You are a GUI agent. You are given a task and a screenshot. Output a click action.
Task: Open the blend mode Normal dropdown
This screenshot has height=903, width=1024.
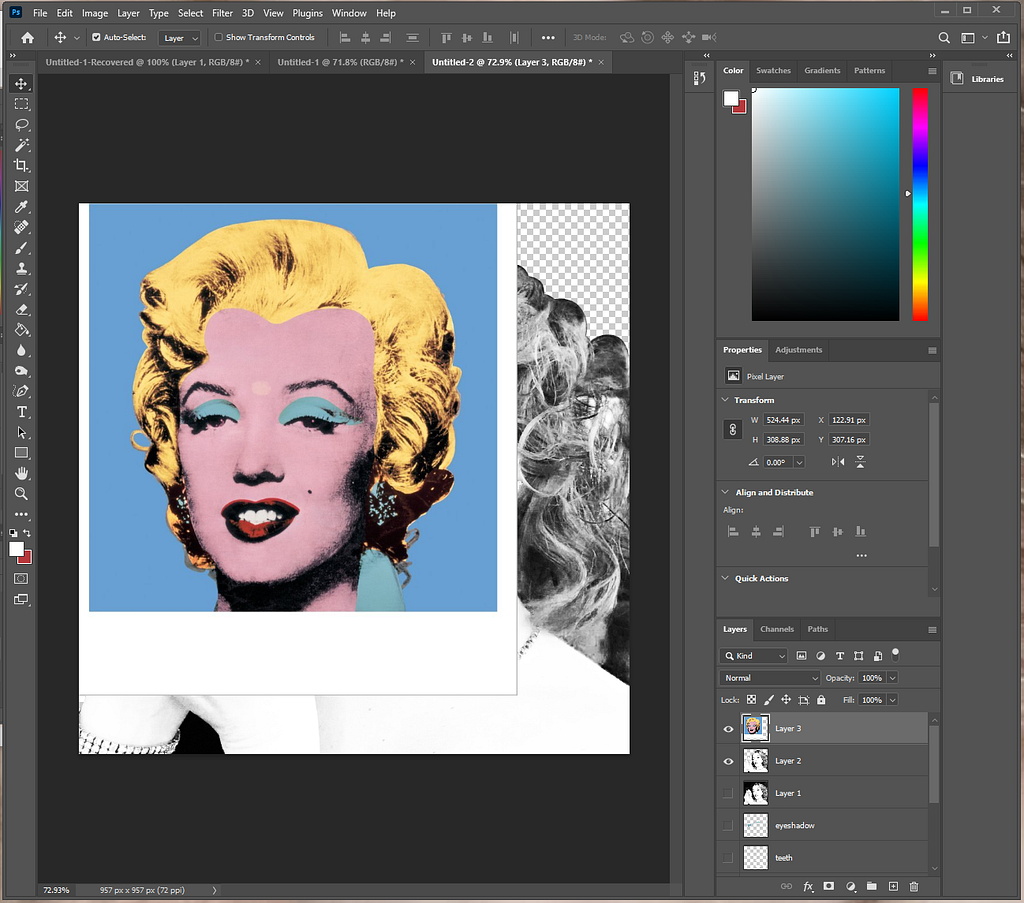(x=769, y=678)
